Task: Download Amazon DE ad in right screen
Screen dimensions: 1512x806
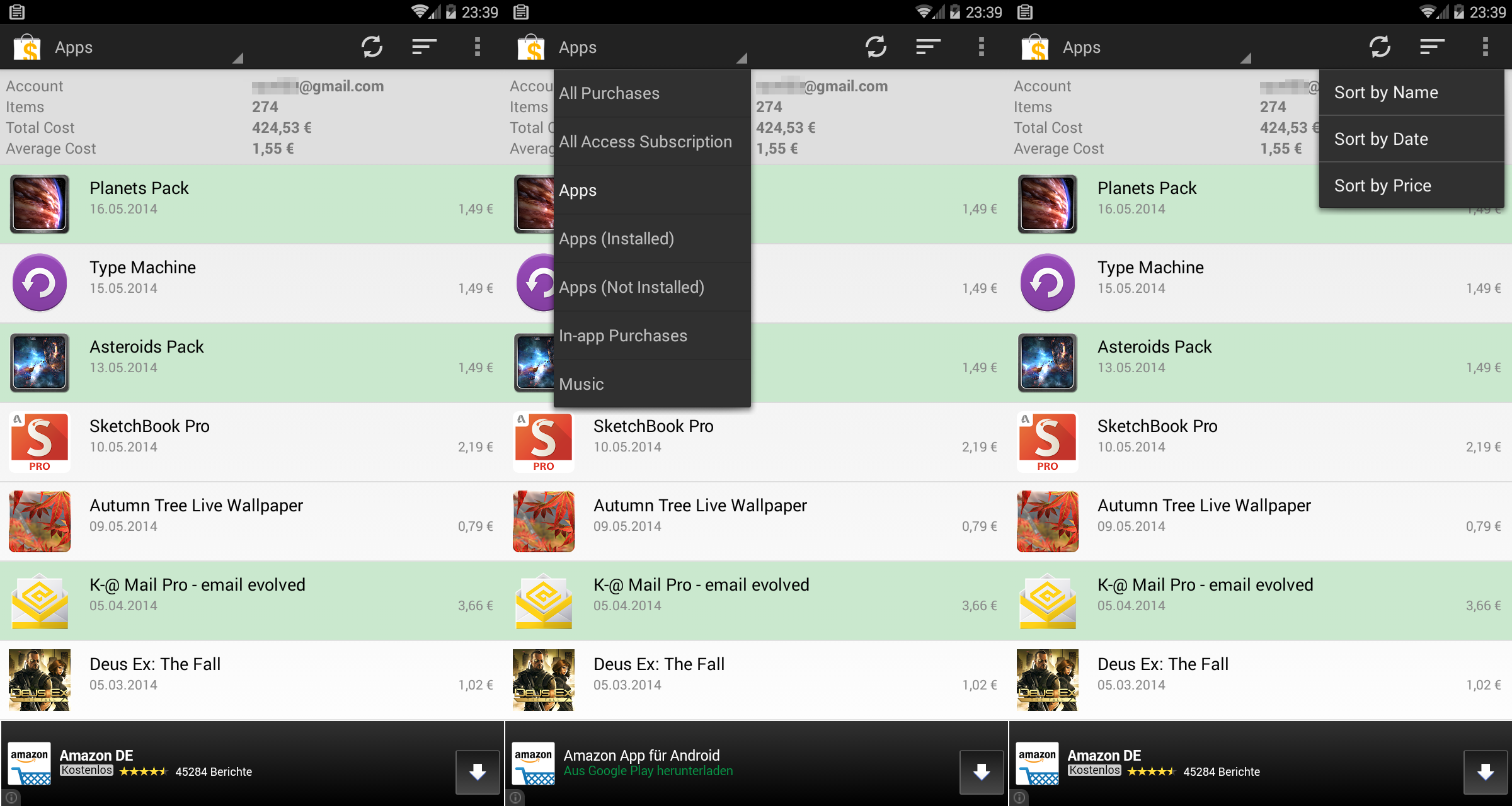Action: click(1486, 772)
